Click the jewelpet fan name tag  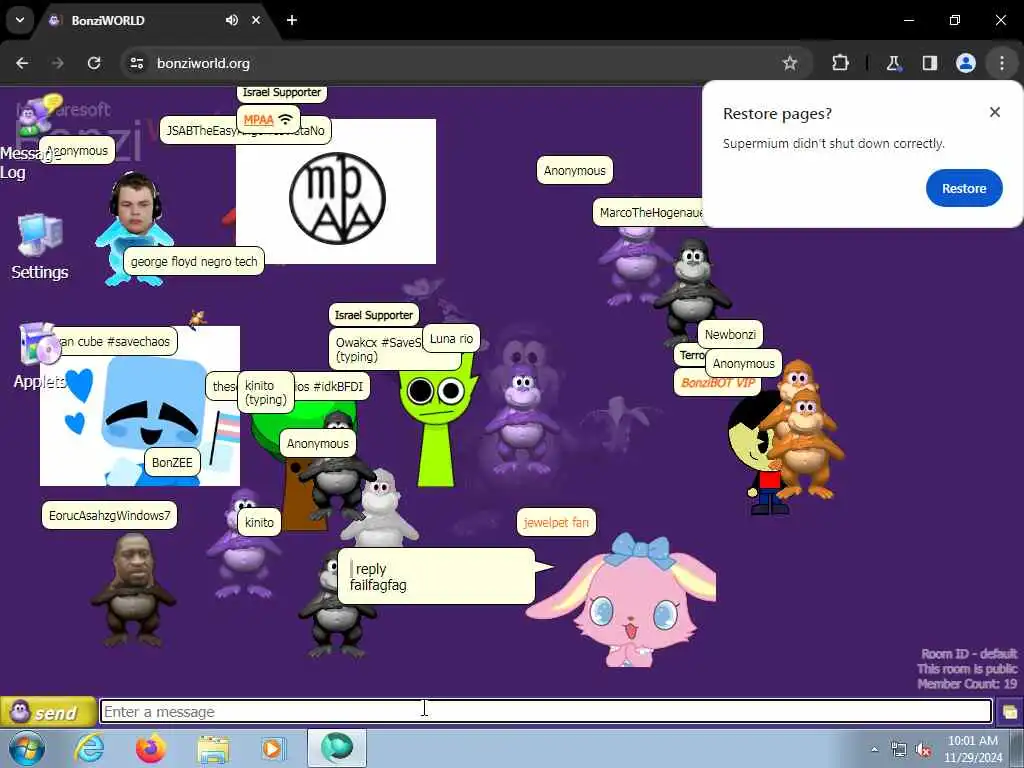pyautogui.click(x=556, y=522)
